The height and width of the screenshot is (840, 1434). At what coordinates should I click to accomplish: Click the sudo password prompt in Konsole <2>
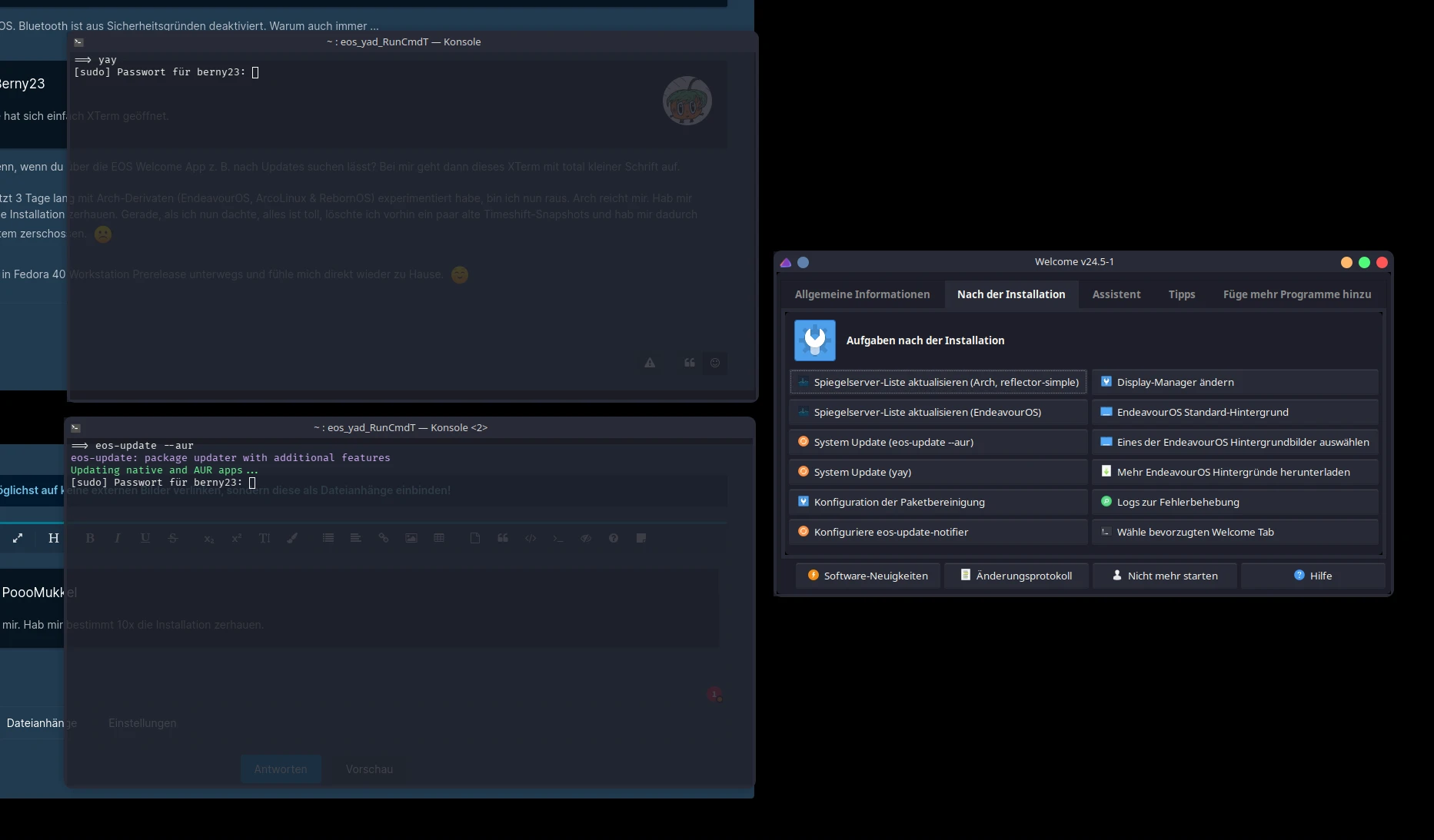coord(163,483)
